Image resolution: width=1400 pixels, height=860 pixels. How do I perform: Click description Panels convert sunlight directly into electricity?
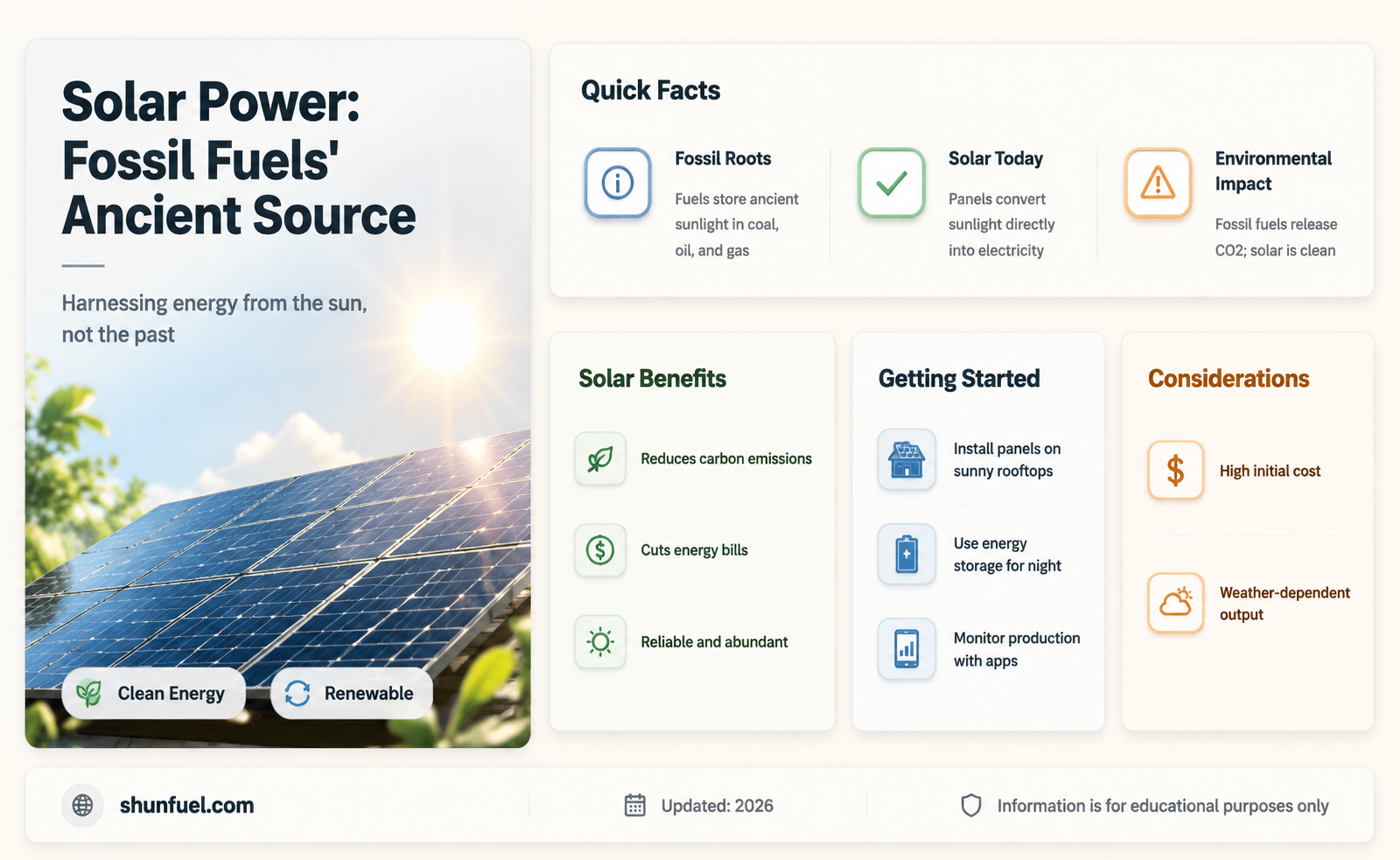tap(1002, 225)
